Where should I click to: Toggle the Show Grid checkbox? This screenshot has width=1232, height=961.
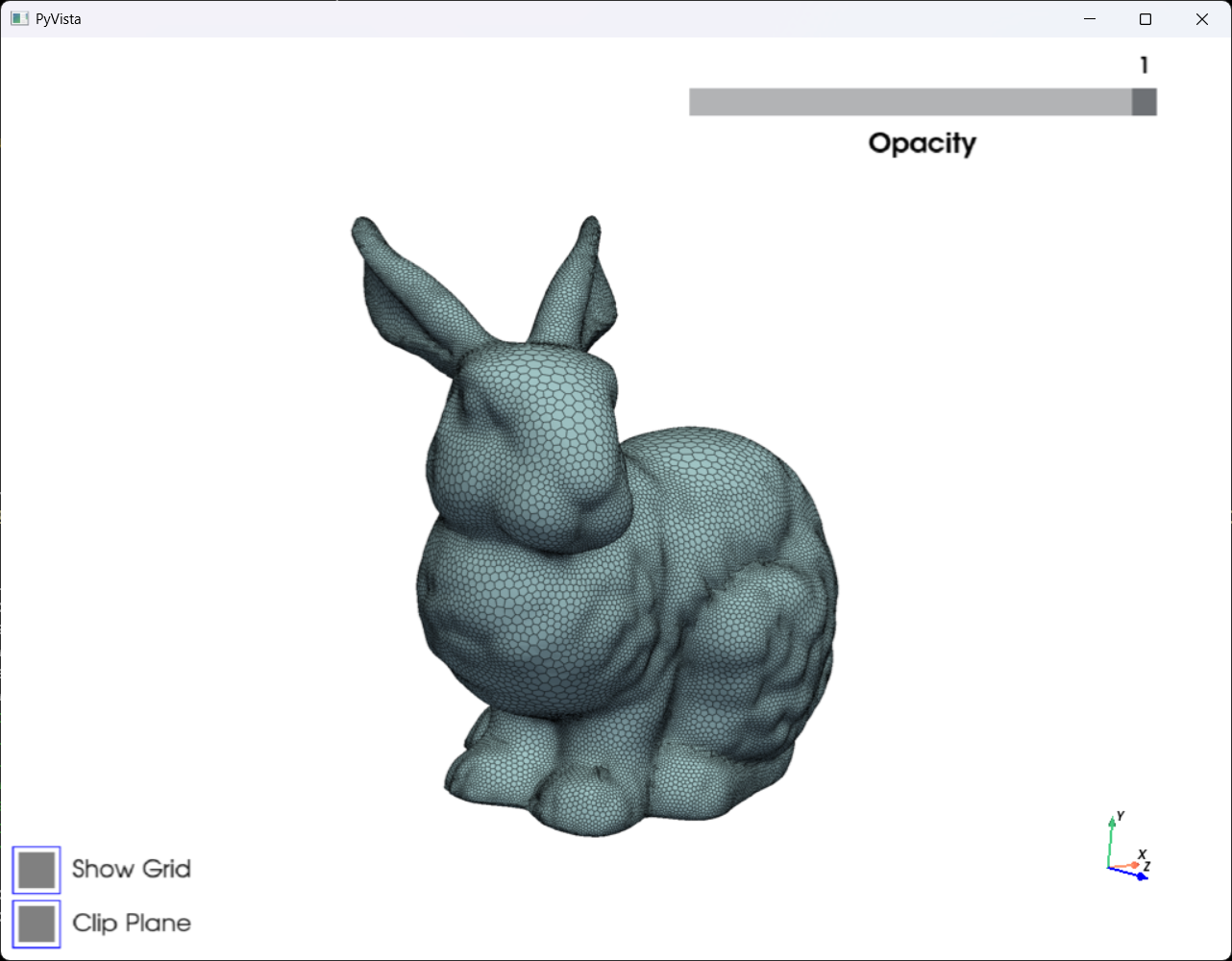(x=37, y=870)
